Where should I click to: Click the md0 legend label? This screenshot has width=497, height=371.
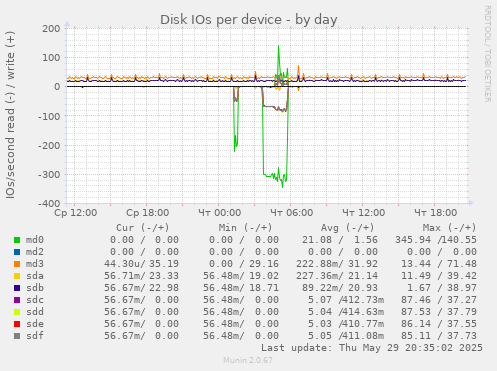35,240
